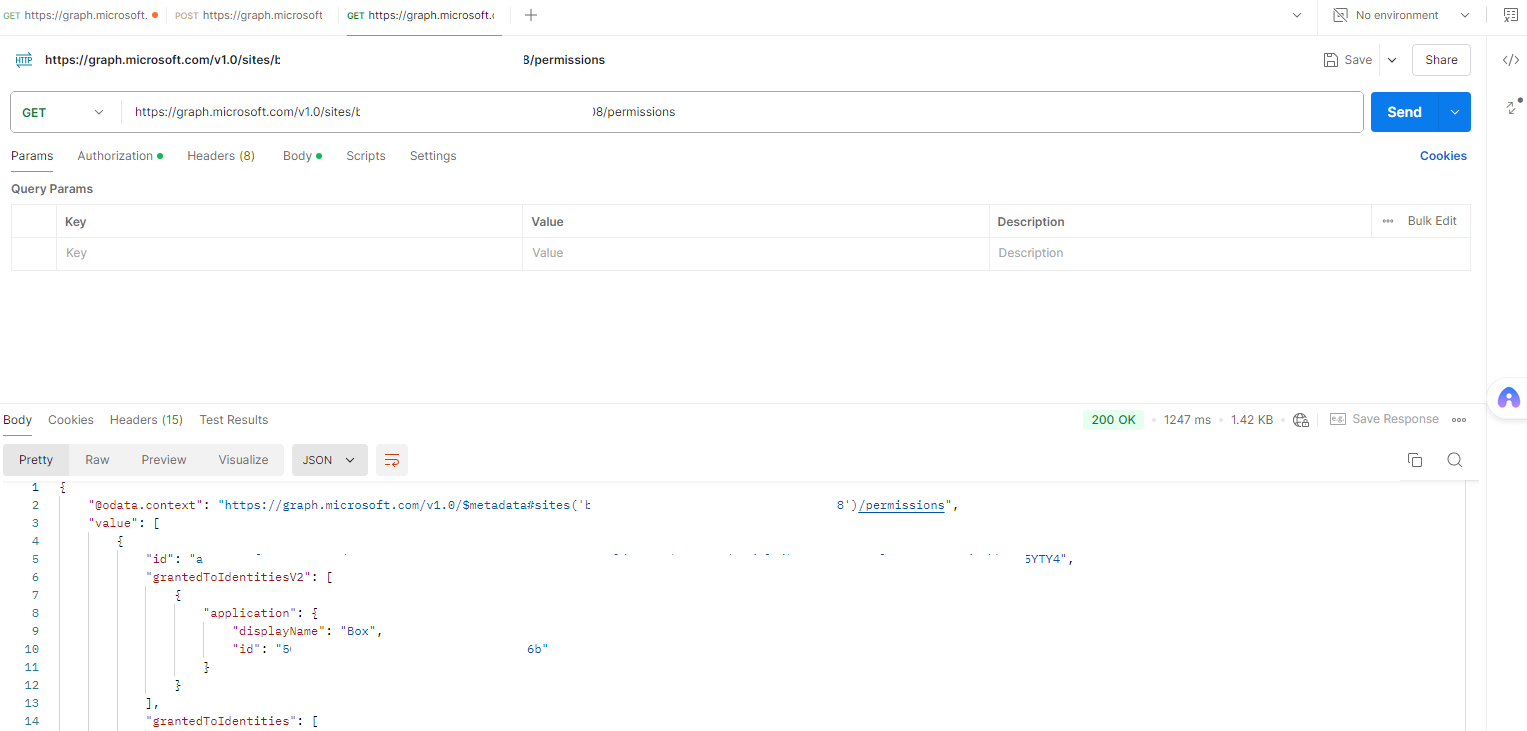
Task: Search within the response body
Action: [1454, 459]
